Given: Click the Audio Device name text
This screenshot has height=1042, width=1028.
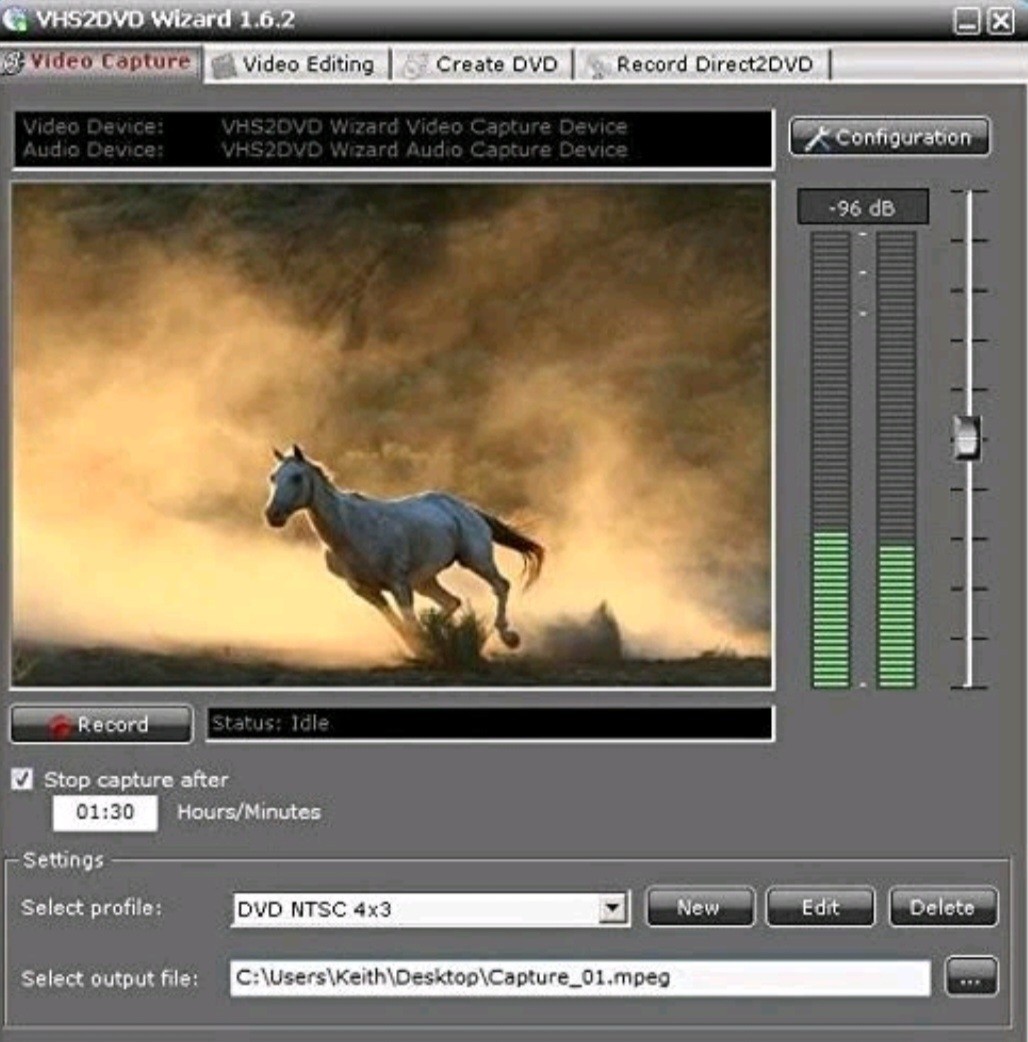Looking at the screenshot, I should point(424,150).
